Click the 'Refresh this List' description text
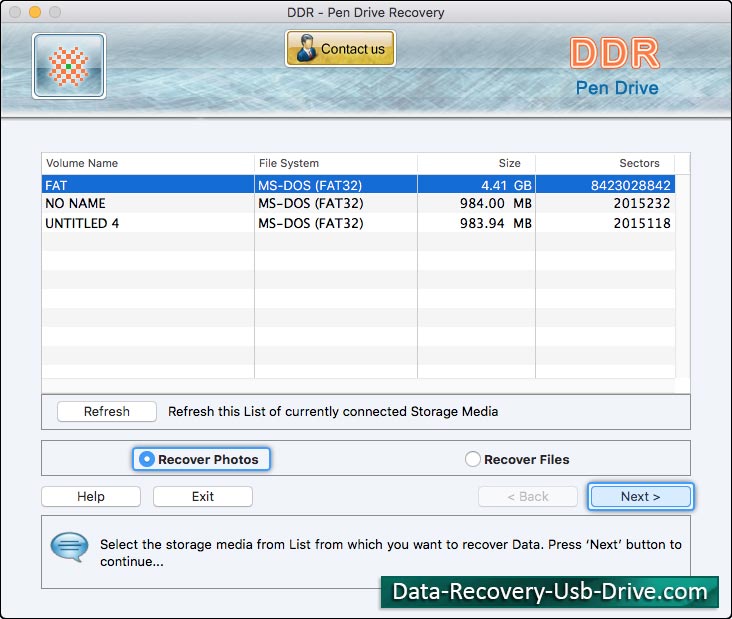 (x=333, y=411)
